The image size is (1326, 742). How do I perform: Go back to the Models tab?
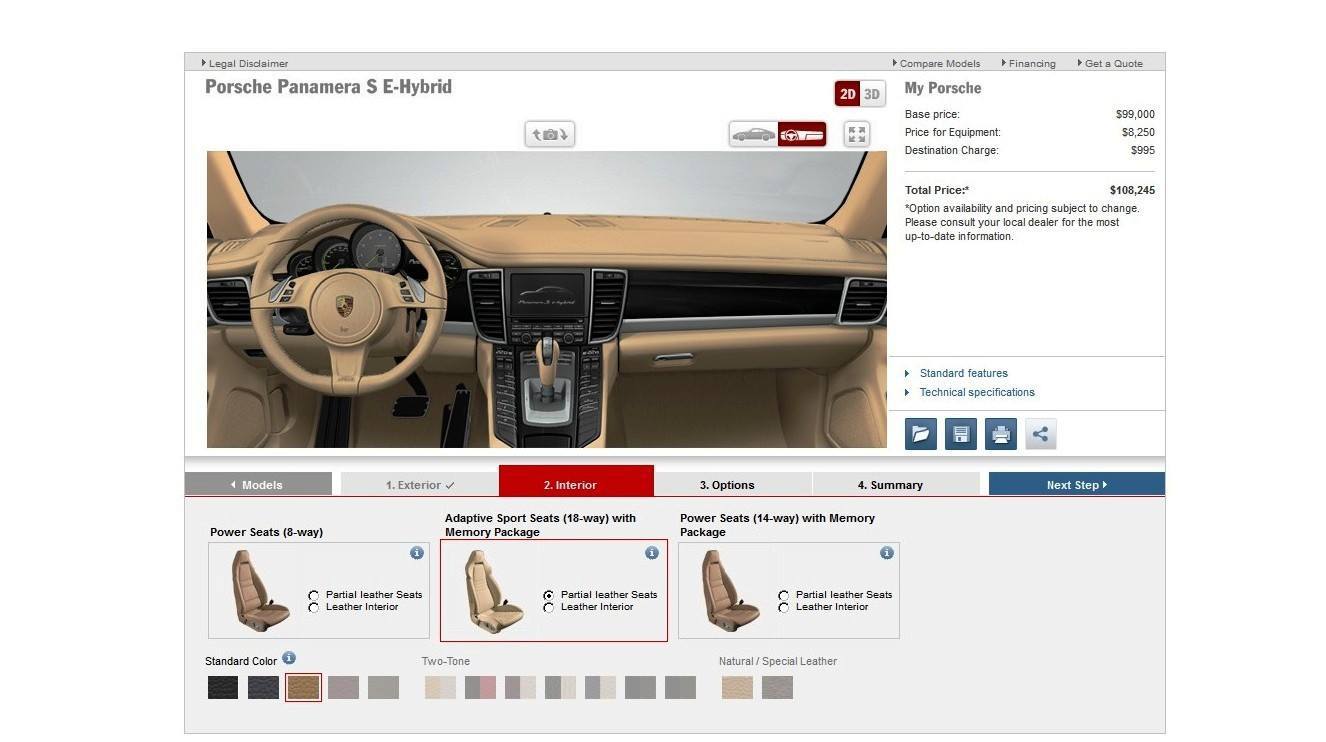pos(258,484)
